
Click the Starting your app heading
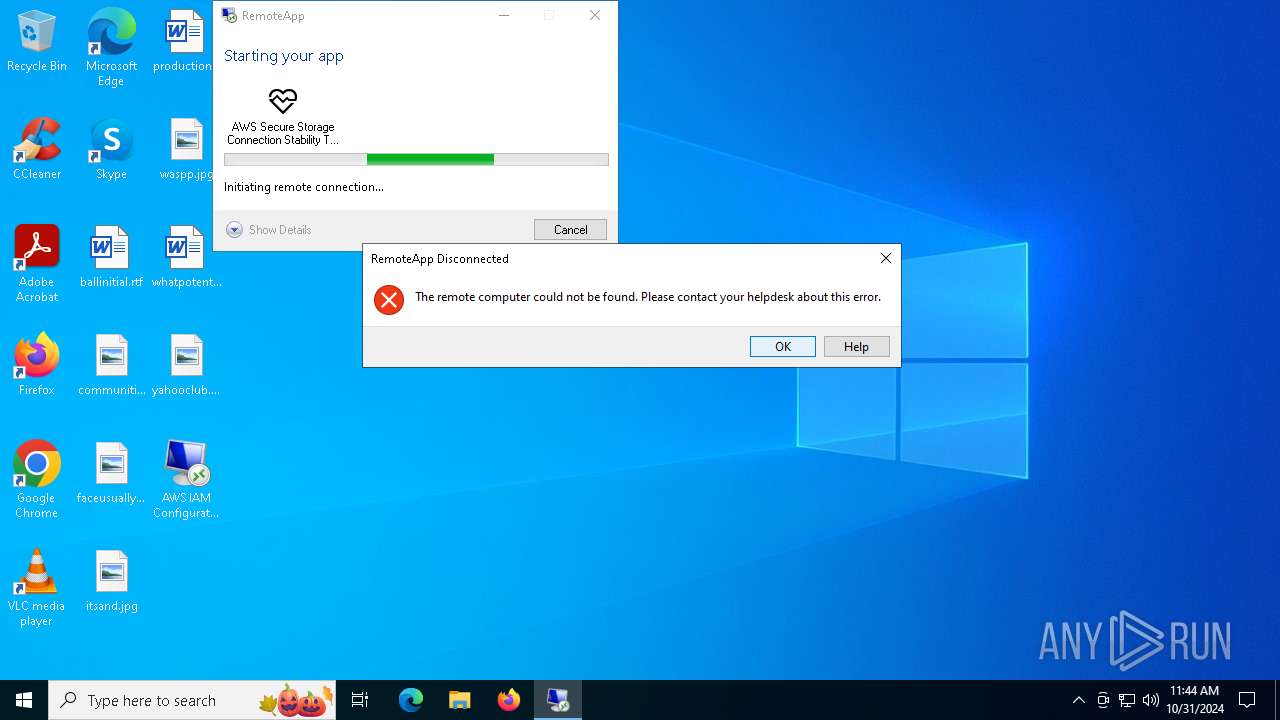point(284,56)
